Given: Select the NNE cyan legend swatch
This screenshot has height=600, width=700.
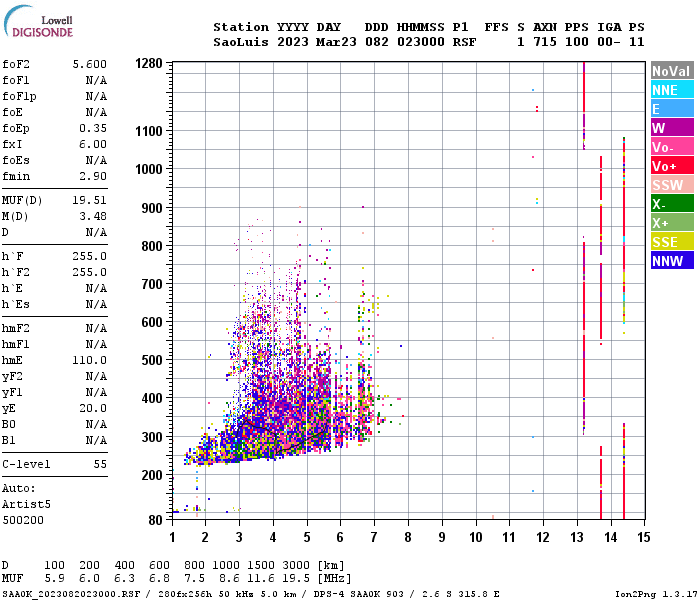Looking at the screenshot, I should [x=672, y=90].
